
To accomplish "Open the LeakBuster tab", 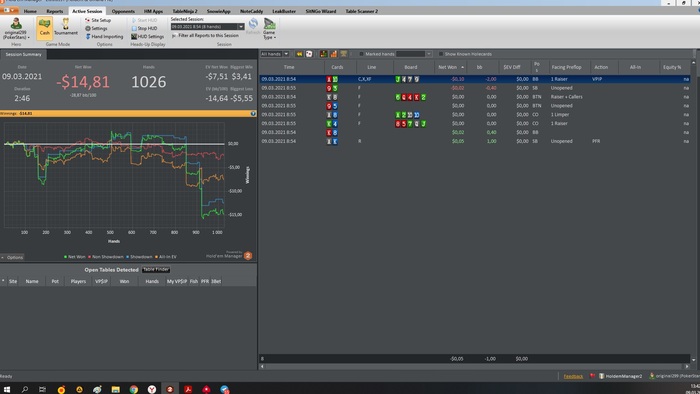I will point(284,11).
